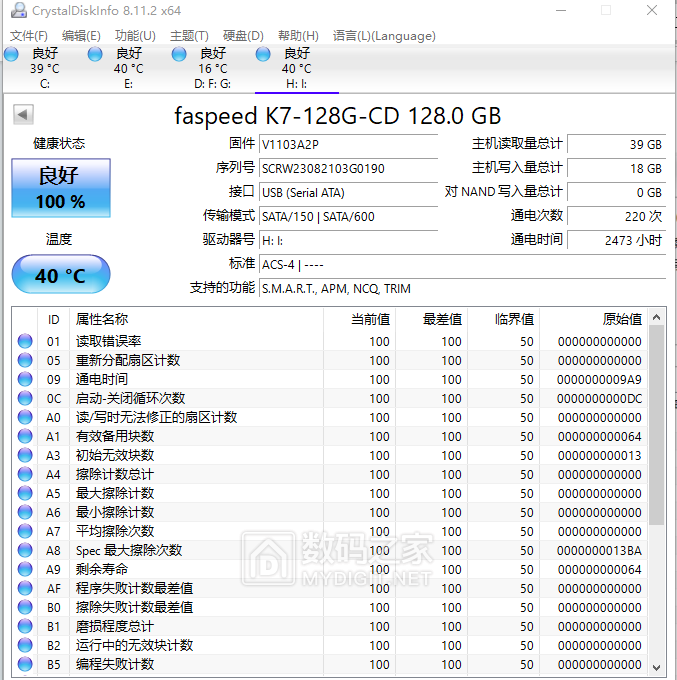Viewport: 677px width, 680px height.
Task: Click the CrystalDiskInfo app icon in title bar
Action: click(x=18, y=10)
